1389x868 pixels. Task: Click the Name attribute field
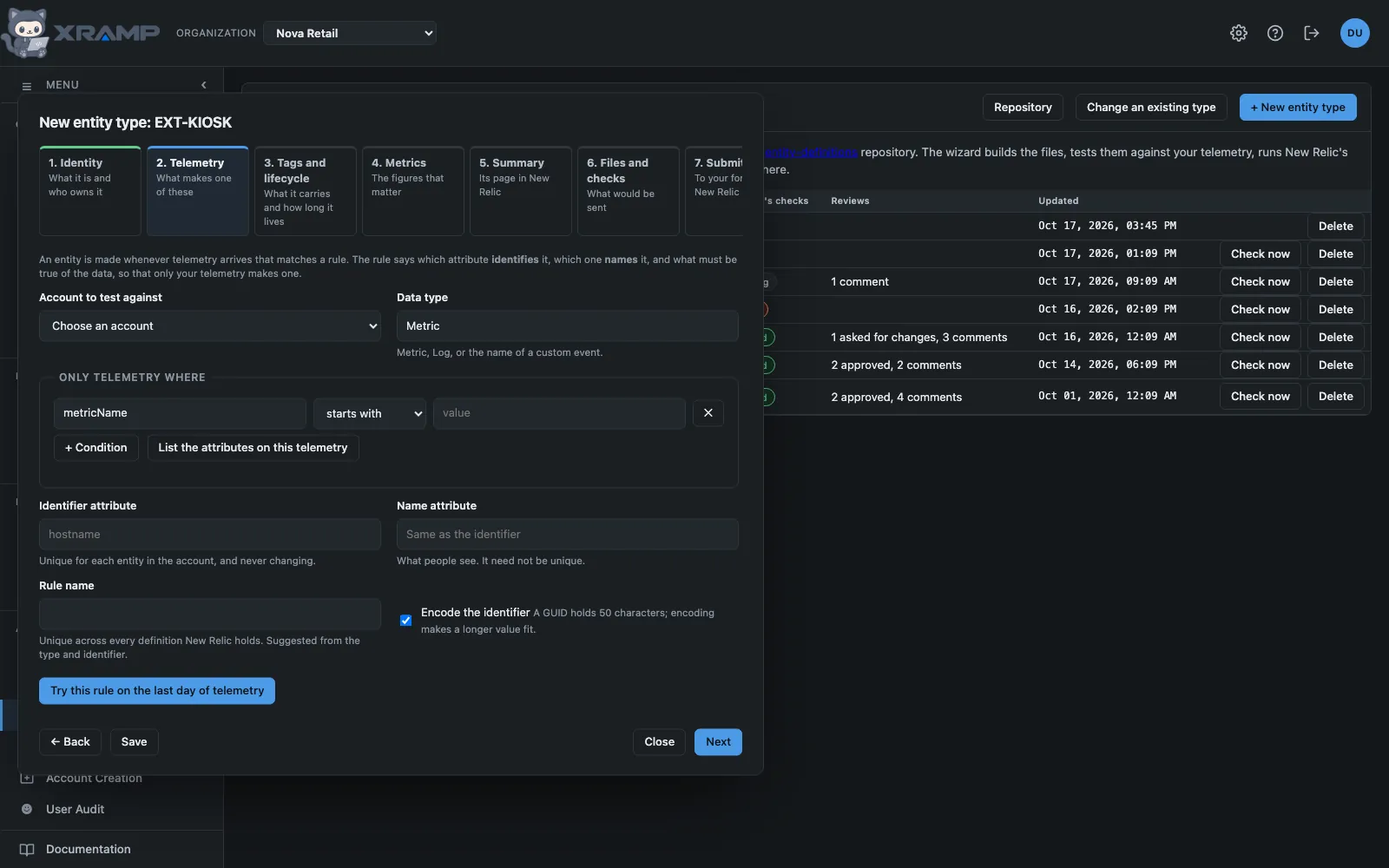coord(568,535)
